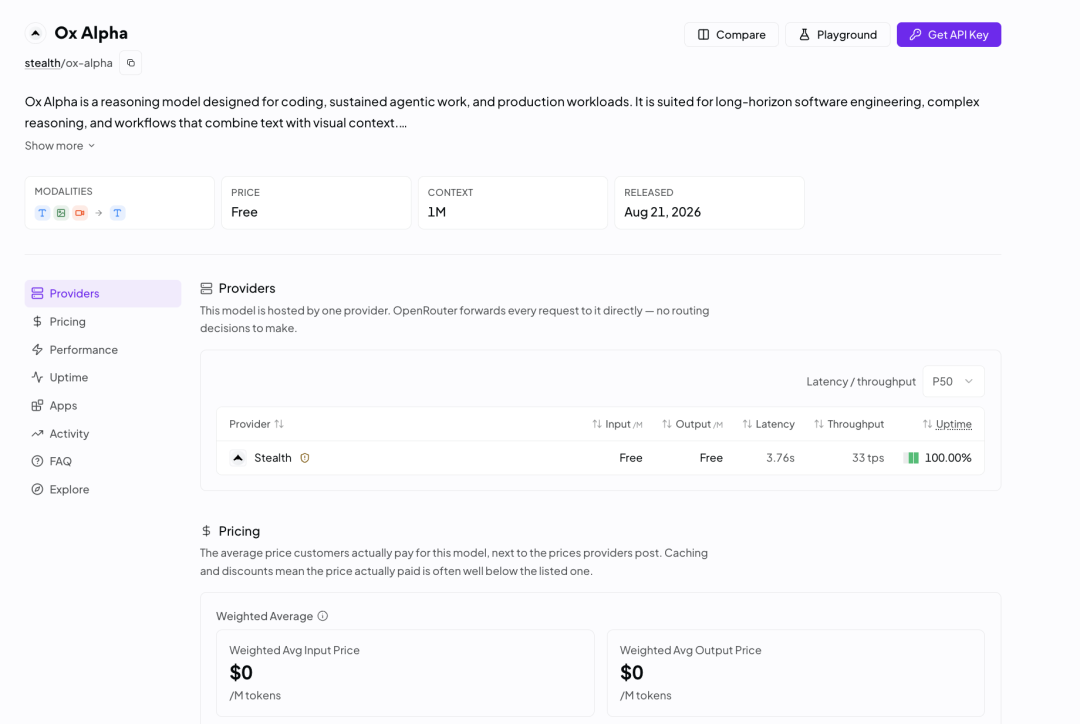Click the Compare button
Screen dimensions: 1080x724
coord(731,34)
